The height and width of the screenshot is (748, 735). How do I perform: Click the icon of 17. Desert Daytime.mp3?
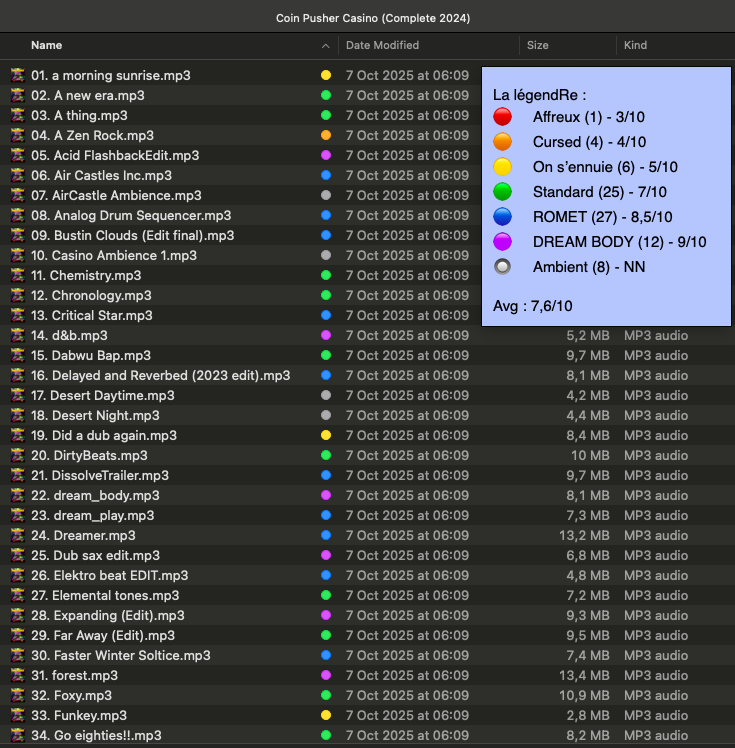pyautogui.click(x=18, y=395)
